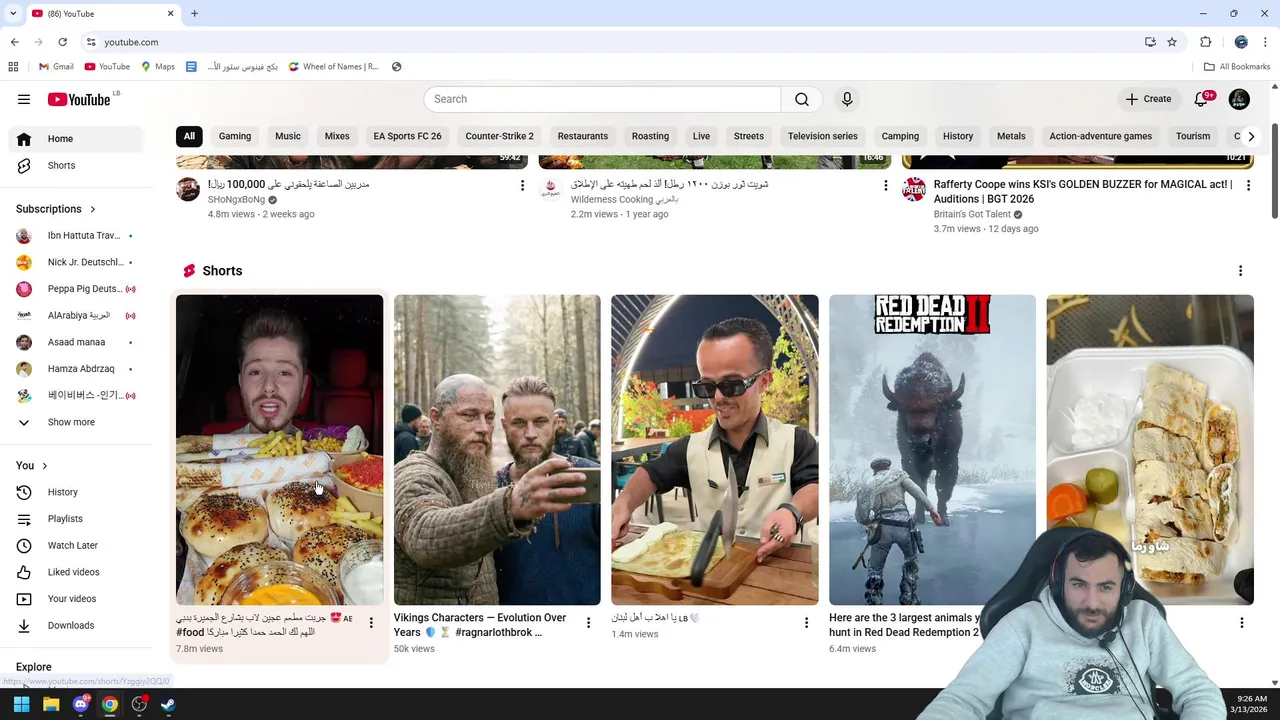Select the Mixes filter chip
The width and height of the screenshot is (1280, 720).
click(337, 136)
